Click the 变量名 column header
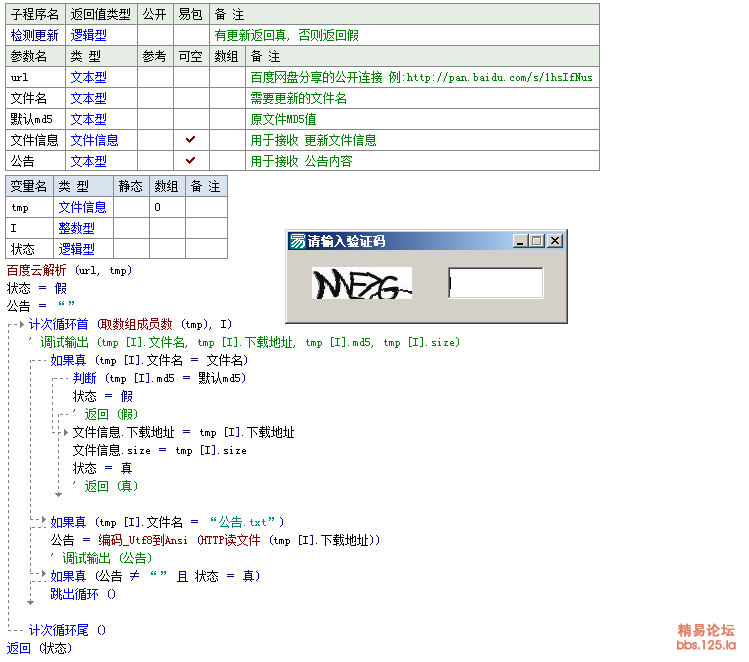The height and width of the screenshot is (662, 749). (29, 186)
